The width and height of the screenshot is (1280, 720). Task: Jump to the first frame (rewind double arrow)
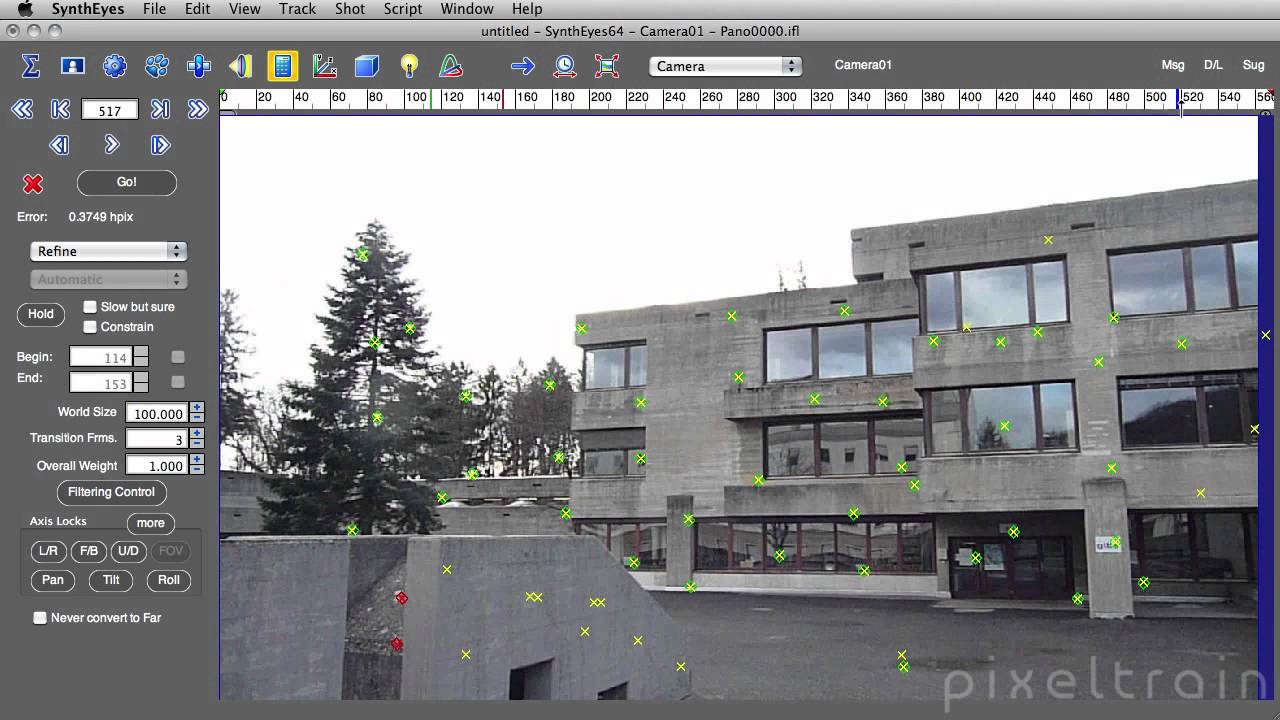pos(22,110)
